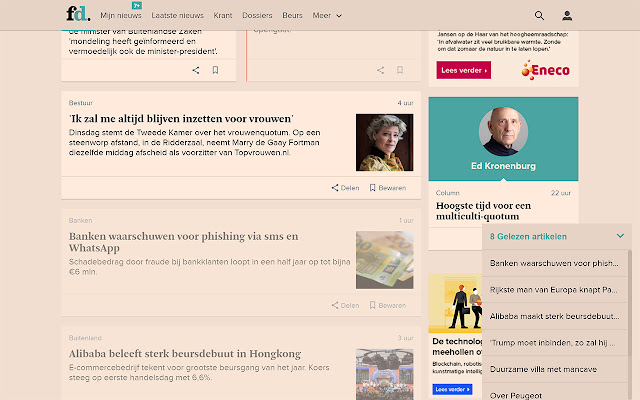Image resolution: width=640 pixels, height=400 pixels.
Task: Click Ed Kronenburg portrait photo
Action: pyautogui.click(x=503, y=131)
